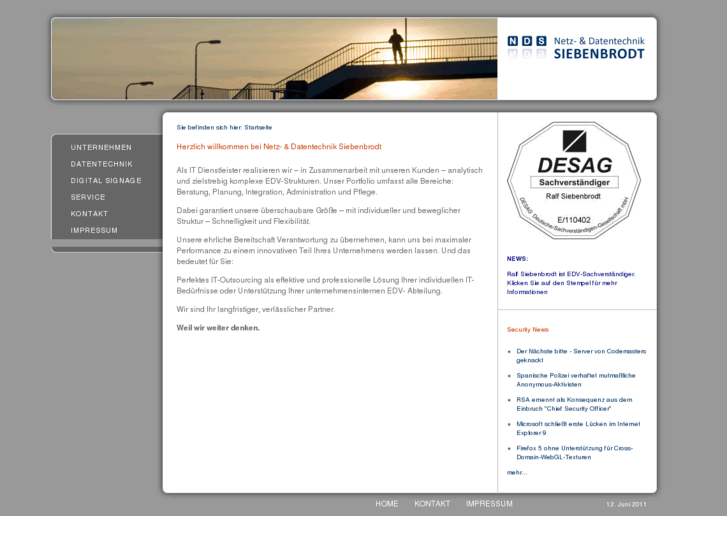Open news link about Ralf Siebenbrodt EDV-Sachverständiger
727x545 pixels.
[x=571, y=283]
